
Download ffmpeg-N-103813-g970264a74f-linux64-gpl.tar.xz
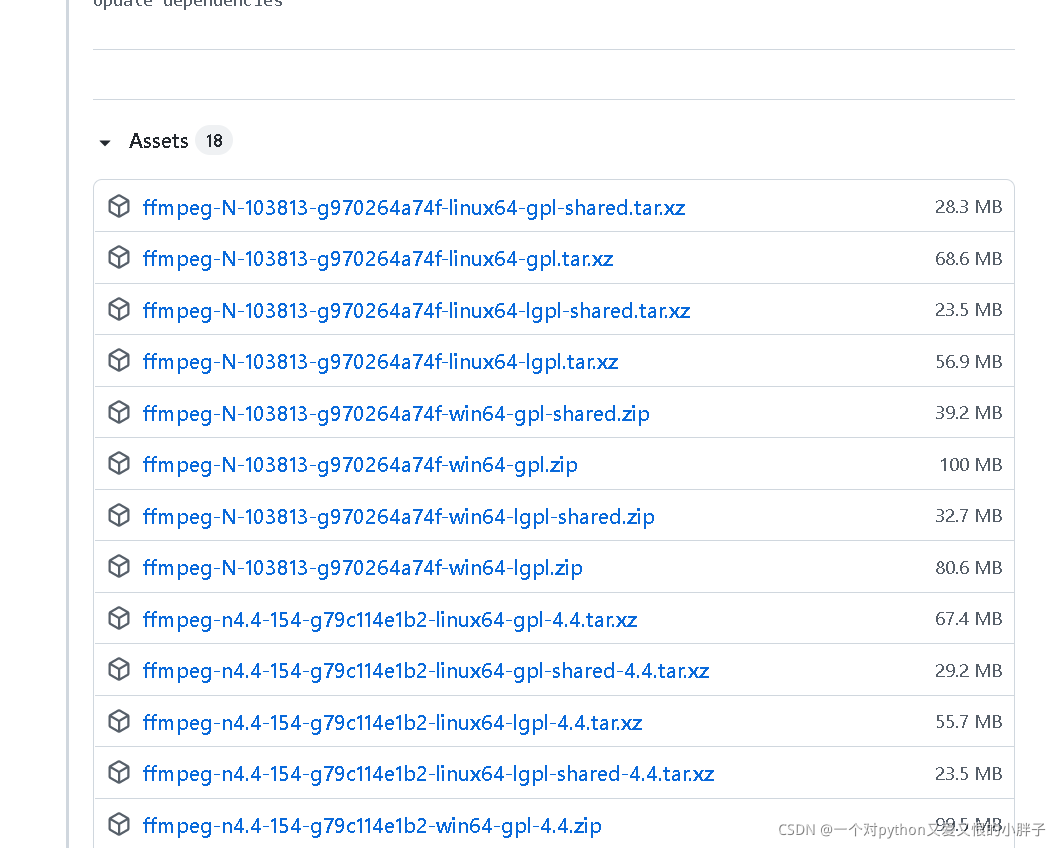(378, 259)
